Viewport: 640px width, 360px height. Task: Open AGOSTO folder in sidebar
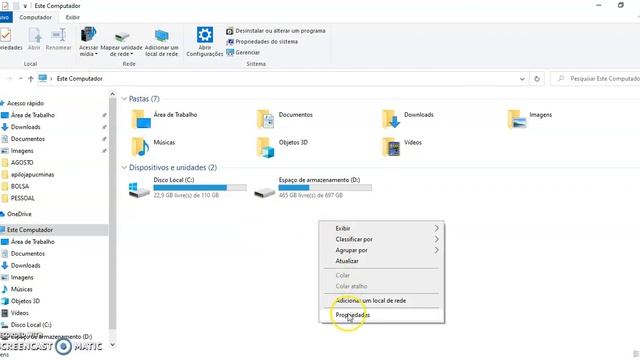22,162
